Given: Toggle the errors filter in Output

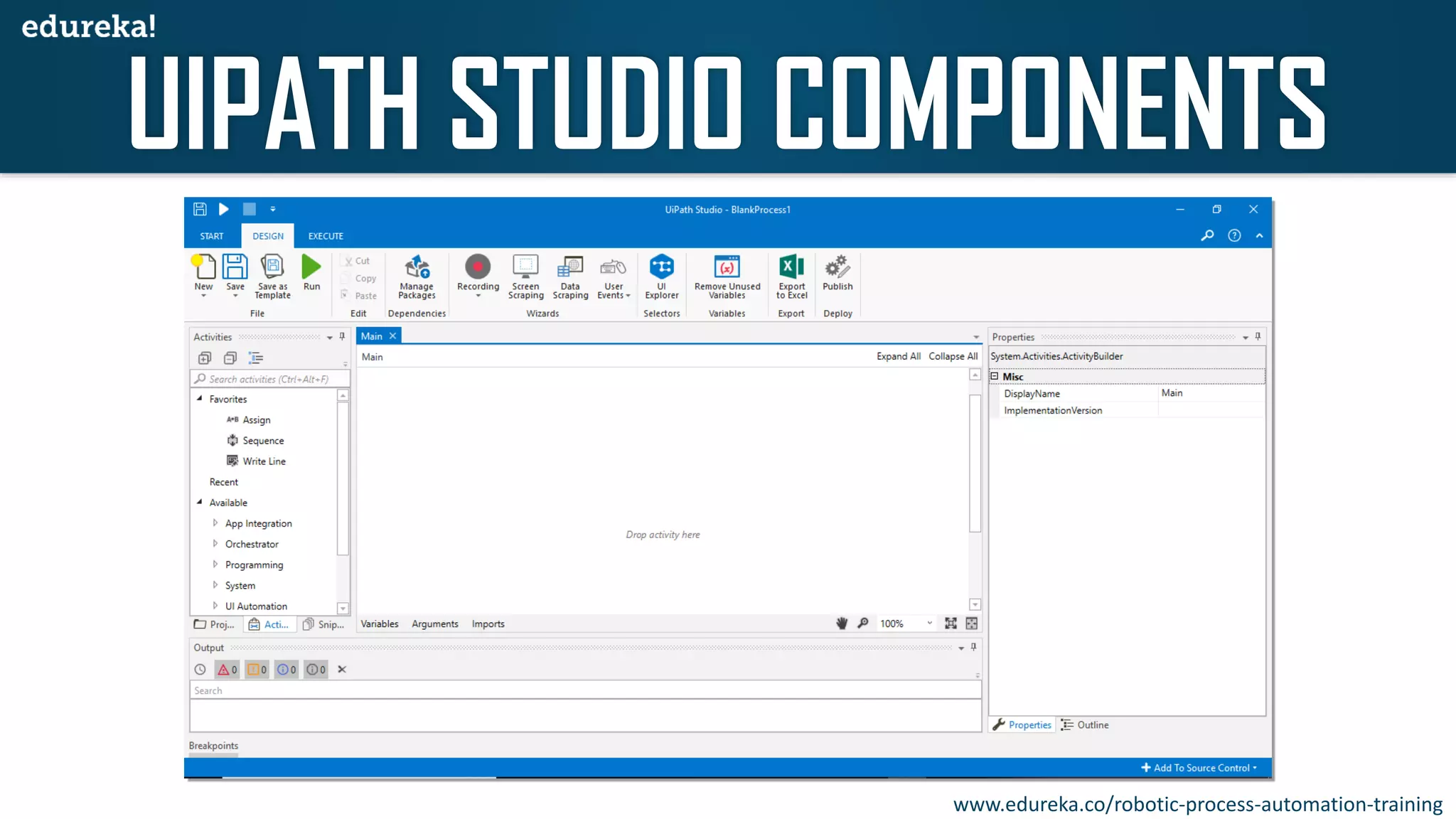Looking at the screenshot, I should [x=227, y=670].
